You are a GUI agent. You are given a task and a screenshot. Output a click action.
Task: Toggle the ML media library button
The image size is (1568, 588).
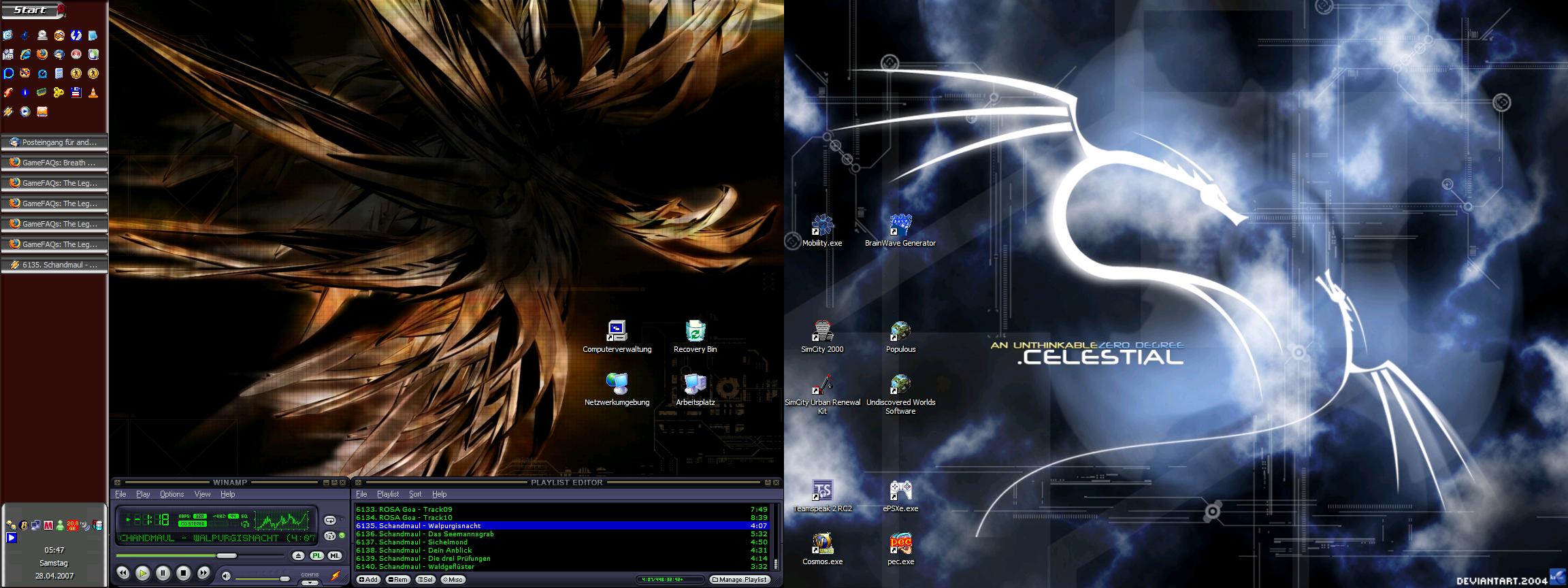click(x=334, y=556)
